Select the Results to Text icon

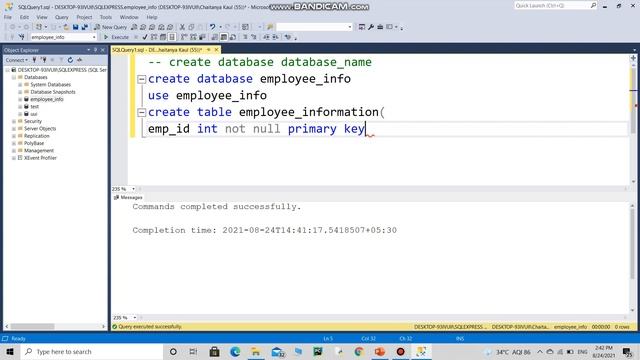214,37
